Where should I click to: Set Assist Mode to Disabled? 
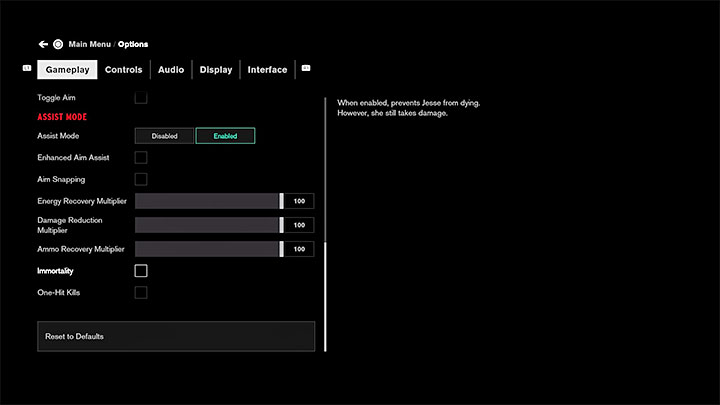coord(165,136)
